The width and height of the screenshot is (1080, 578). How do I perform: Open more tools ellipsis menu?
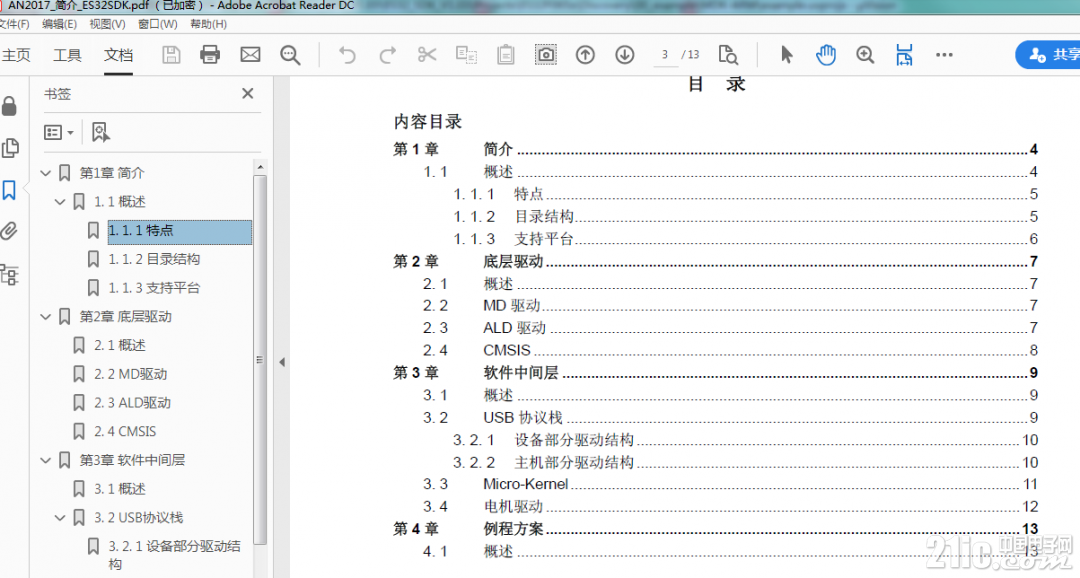pos(944,54)
